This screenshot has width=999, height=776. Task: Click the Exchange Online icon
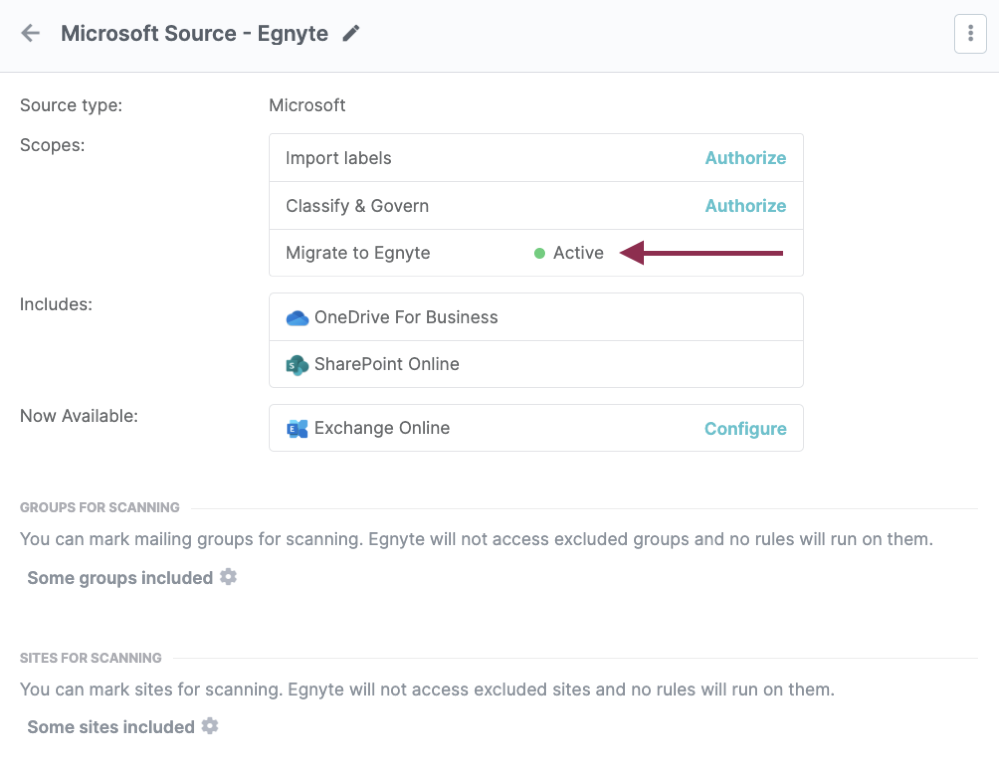coord(297,429)
